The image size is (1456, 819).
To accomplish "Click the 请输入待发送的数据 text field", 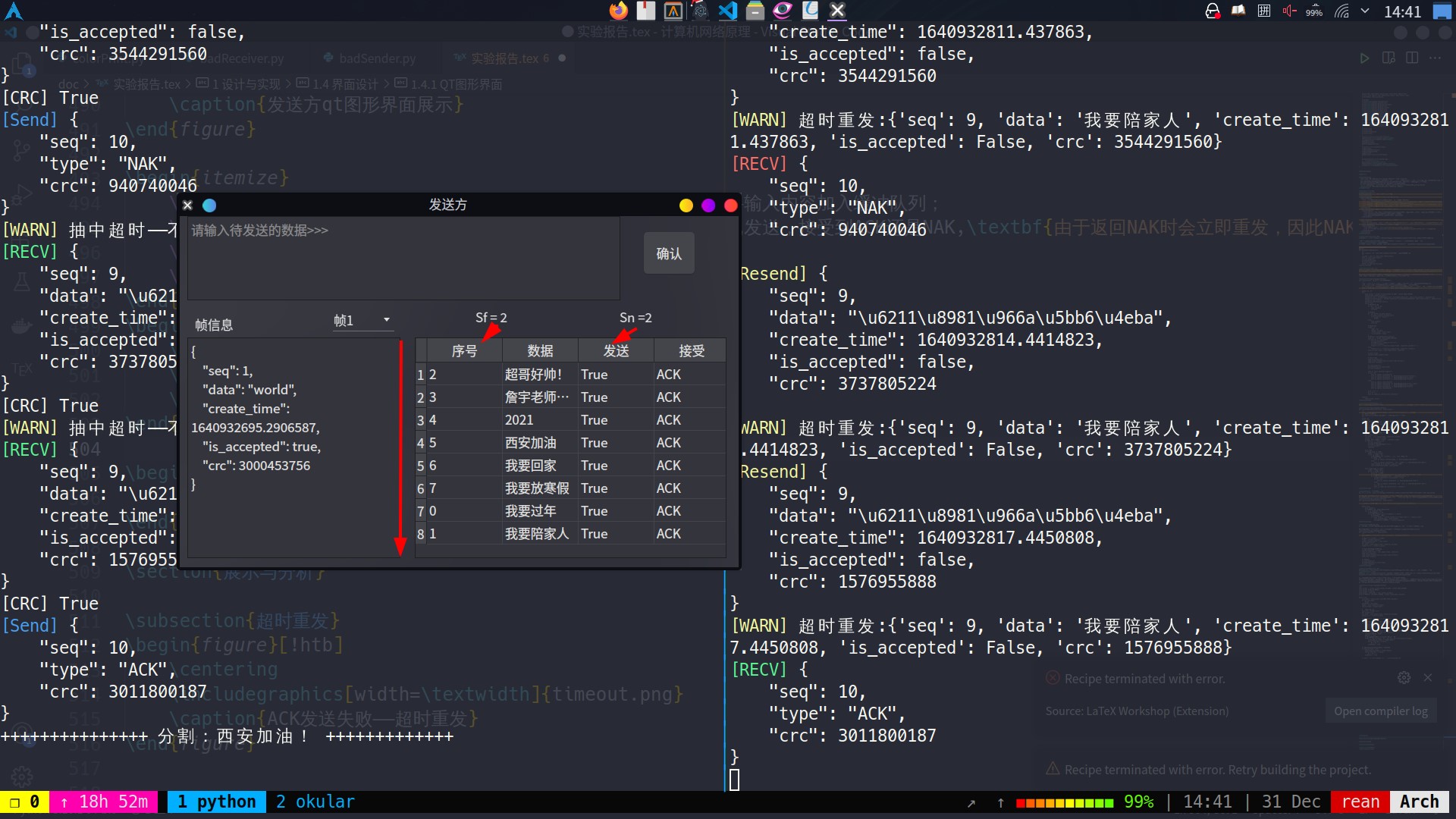I will [x=403, y=258].
